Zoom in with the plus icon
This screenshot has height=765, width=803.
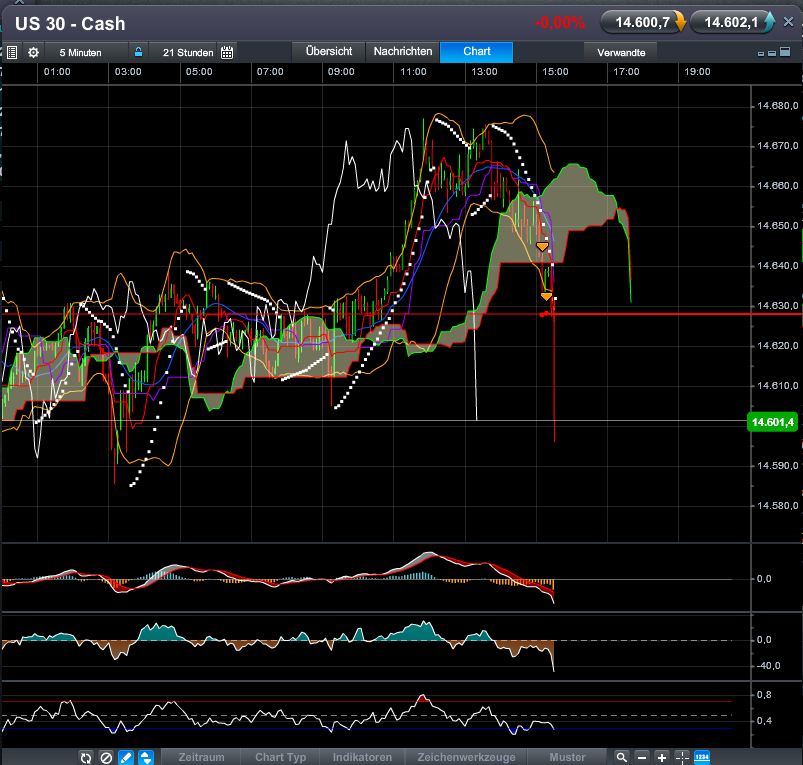(662, 757)
